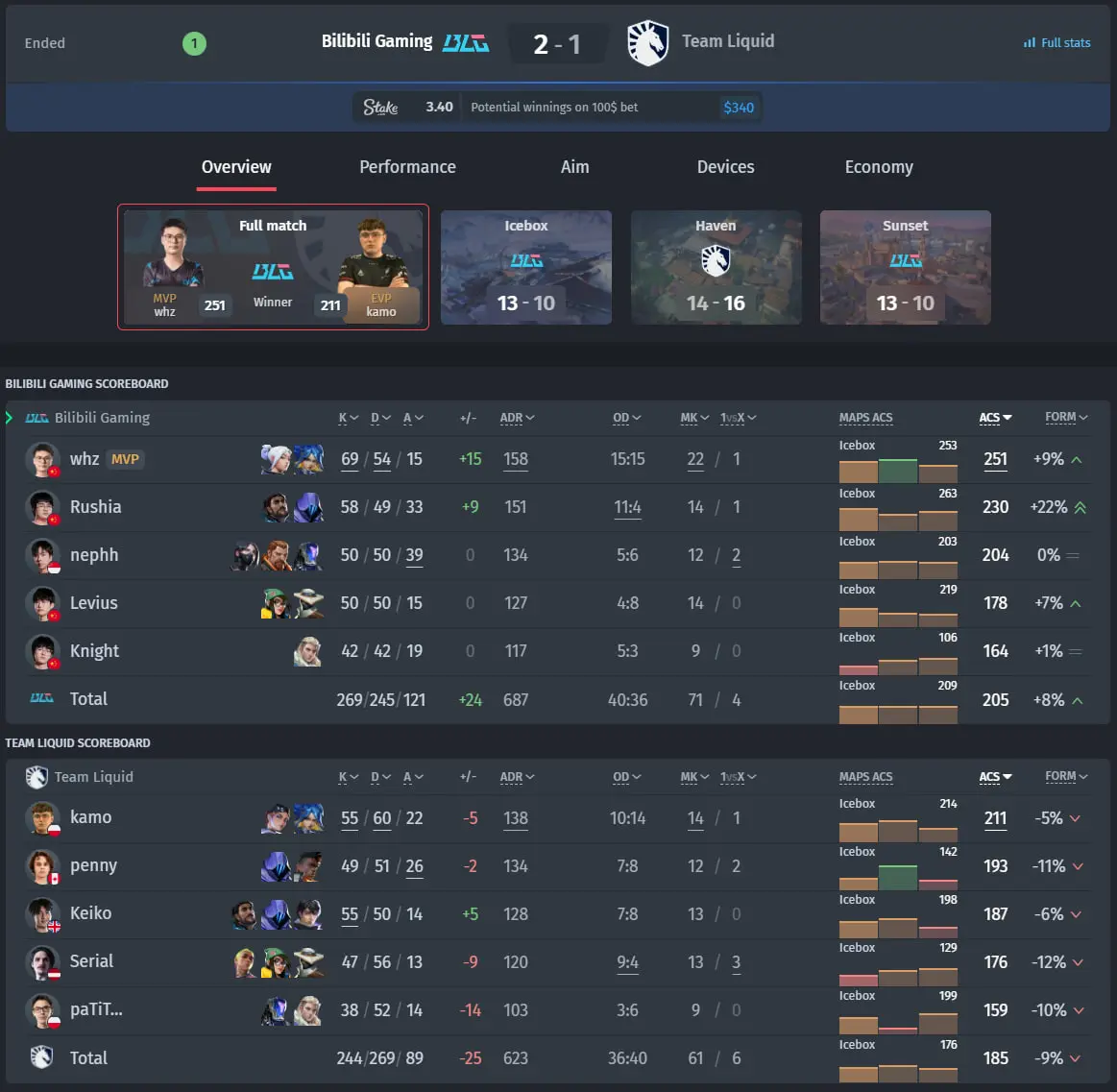1117x1092 pixels.
Task: Click BLG logo in the Total row
Action: (41, 698)
